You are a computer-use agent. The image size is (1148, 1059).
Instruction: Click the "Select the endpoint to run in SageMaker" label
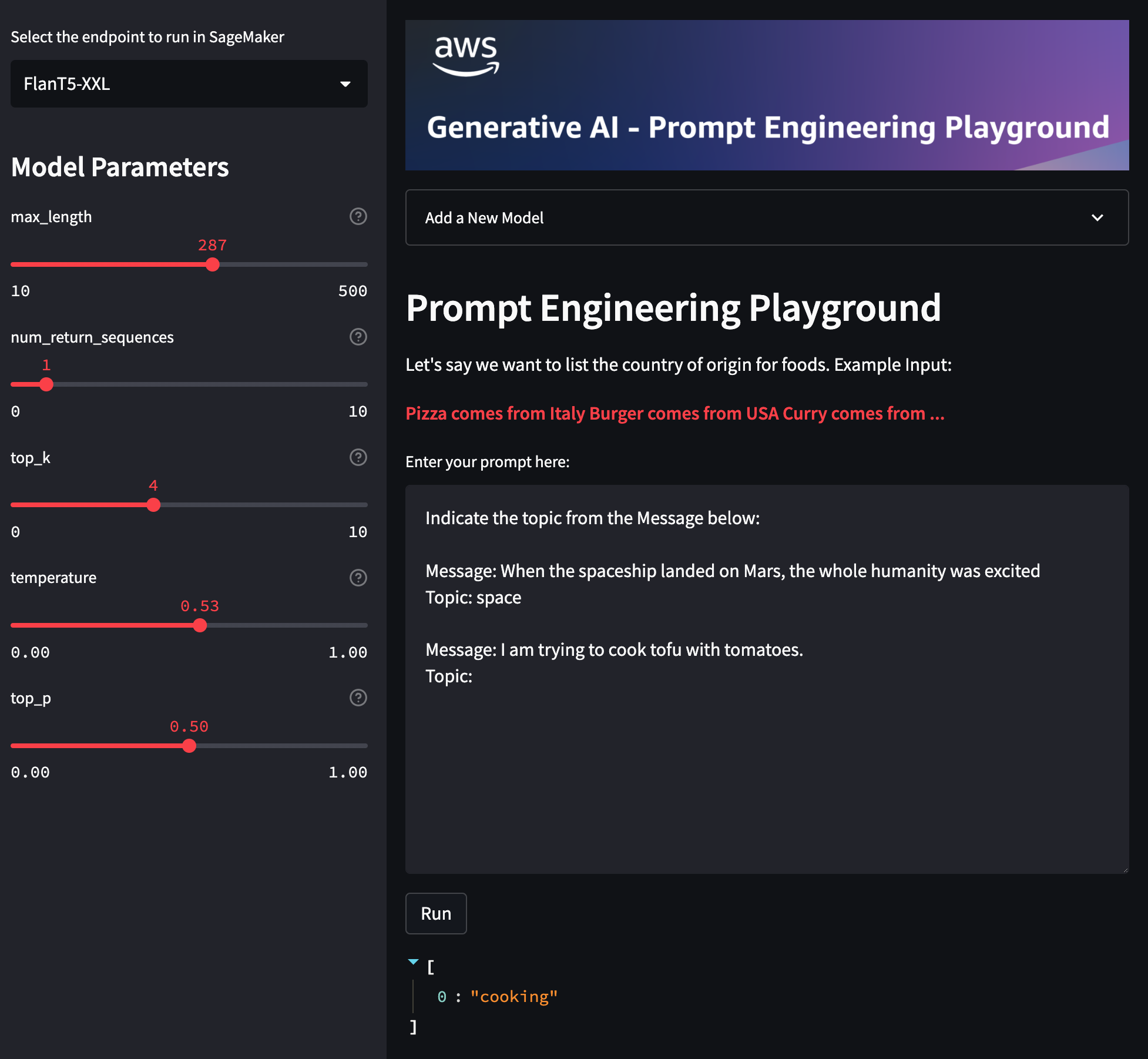coord(147,37)
